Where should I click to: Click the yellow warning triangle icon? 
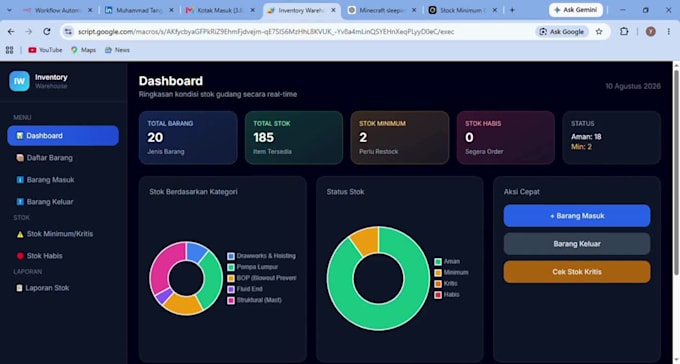pos(20,234)
